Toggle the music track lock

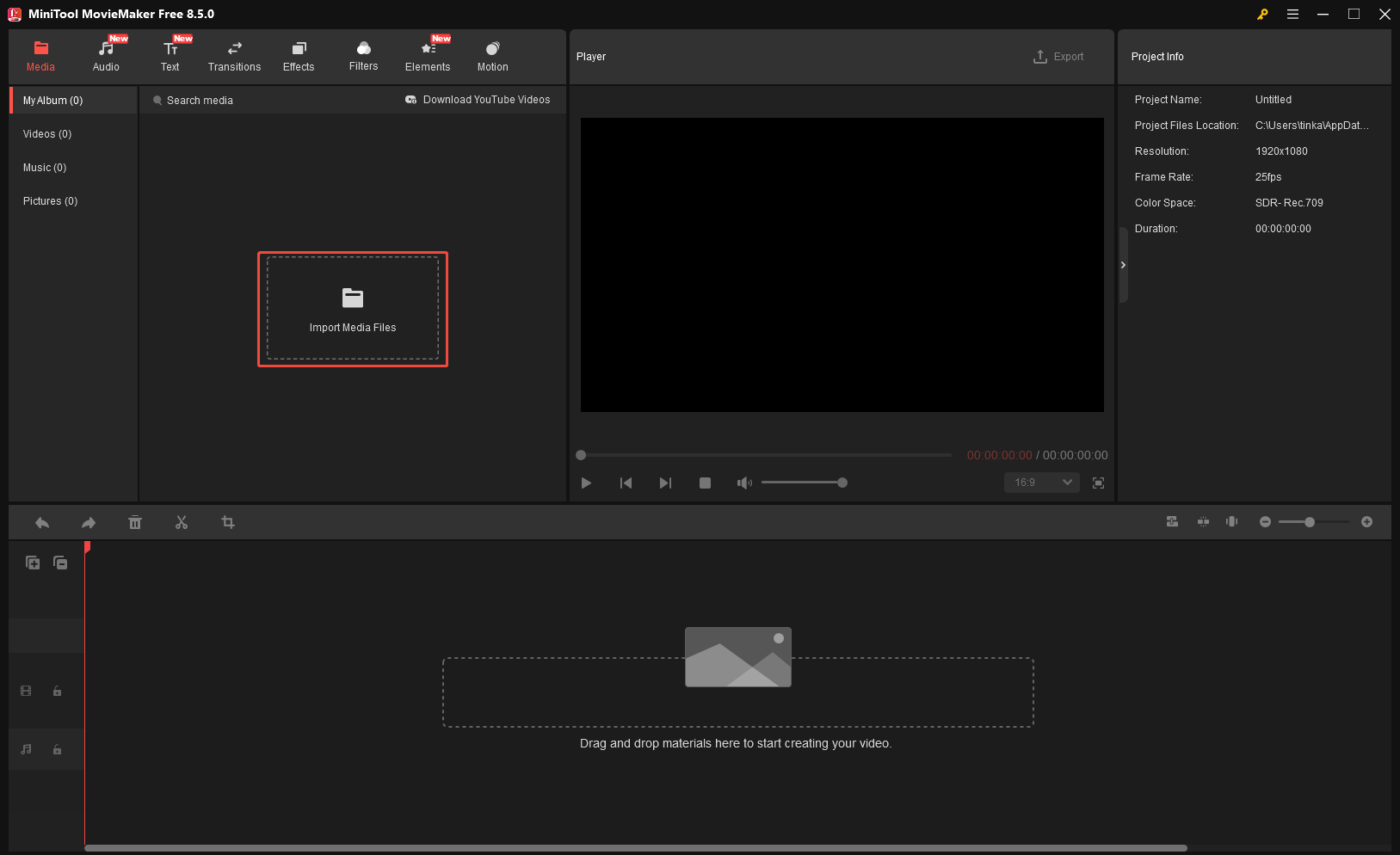coord(57,749)
